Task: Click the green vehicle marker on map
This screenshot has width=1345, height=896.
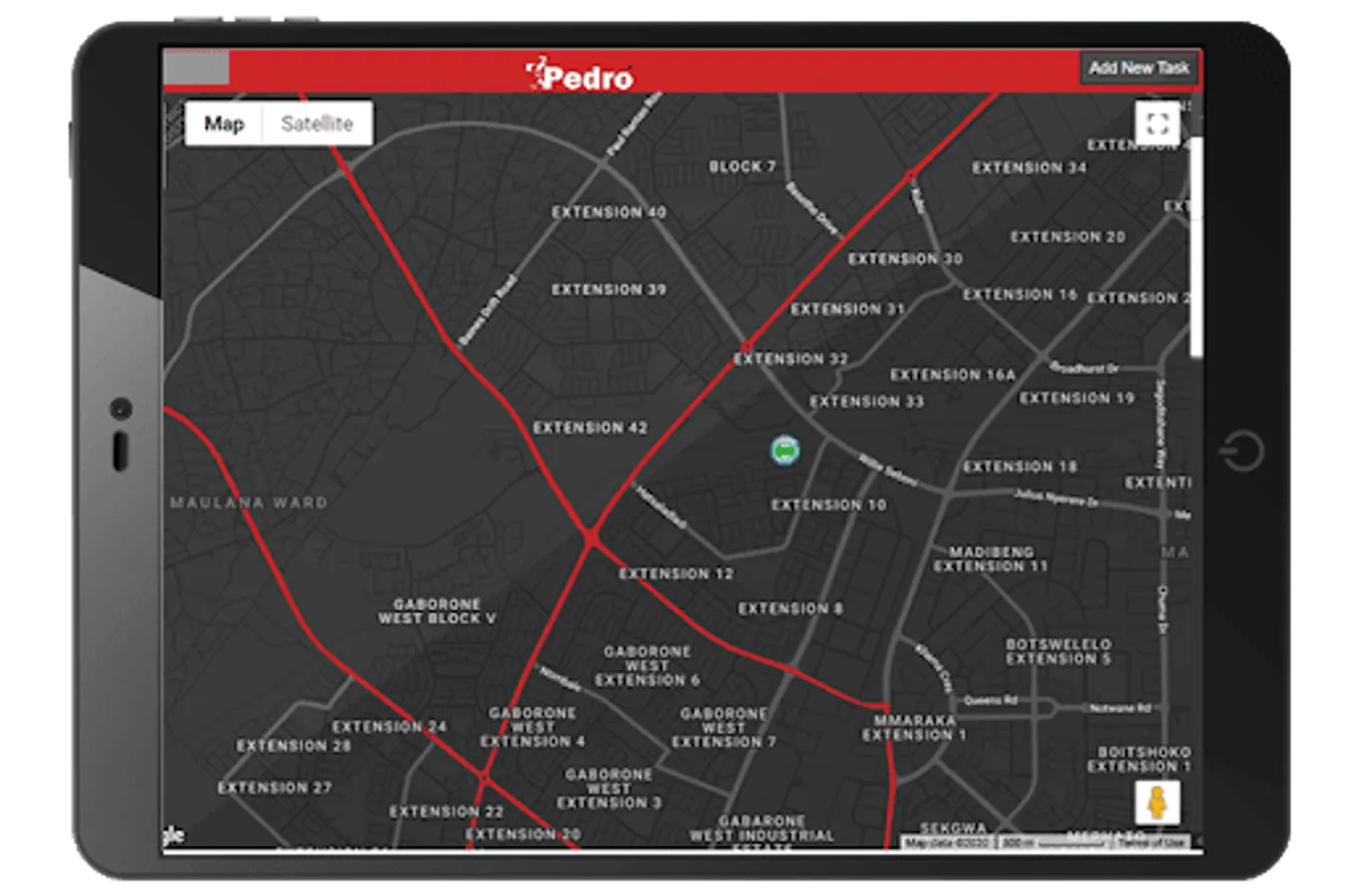Action: (x=785, y=450)
